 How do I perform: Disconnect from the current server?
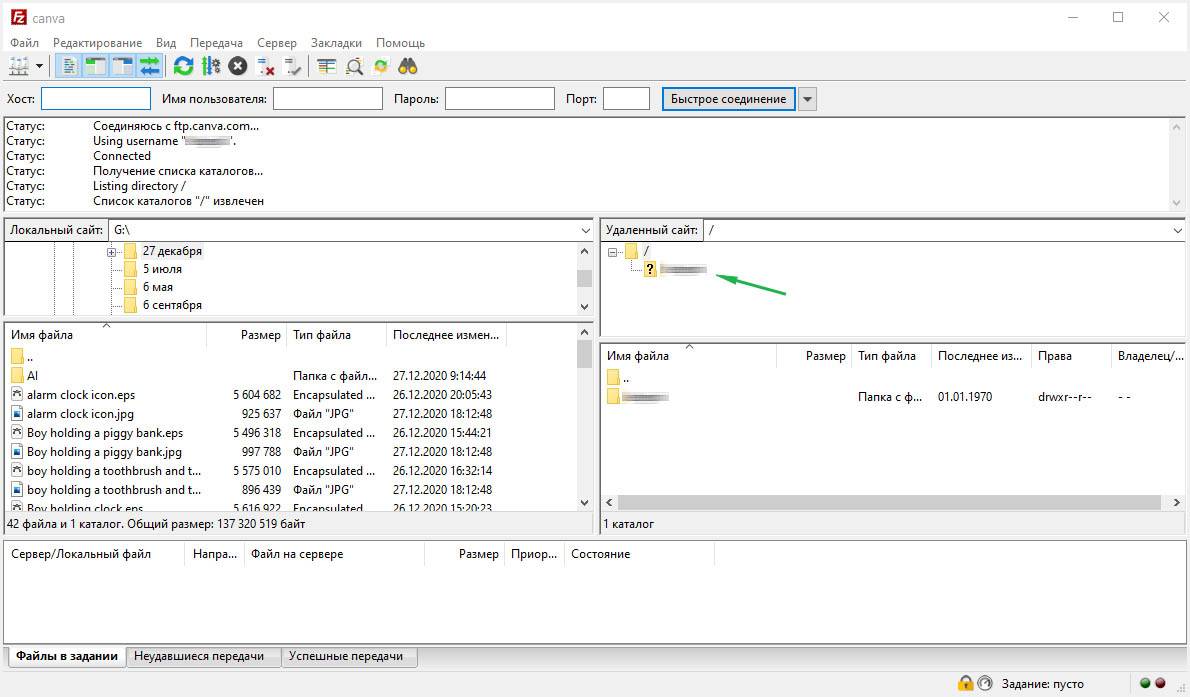266,67
